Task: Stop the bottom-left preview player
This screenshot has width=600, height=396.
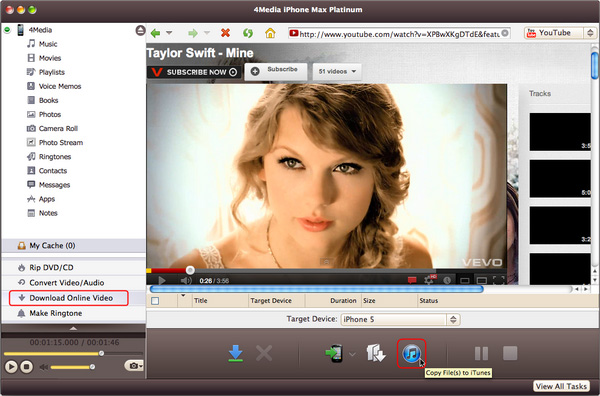Action: [26, 367]
